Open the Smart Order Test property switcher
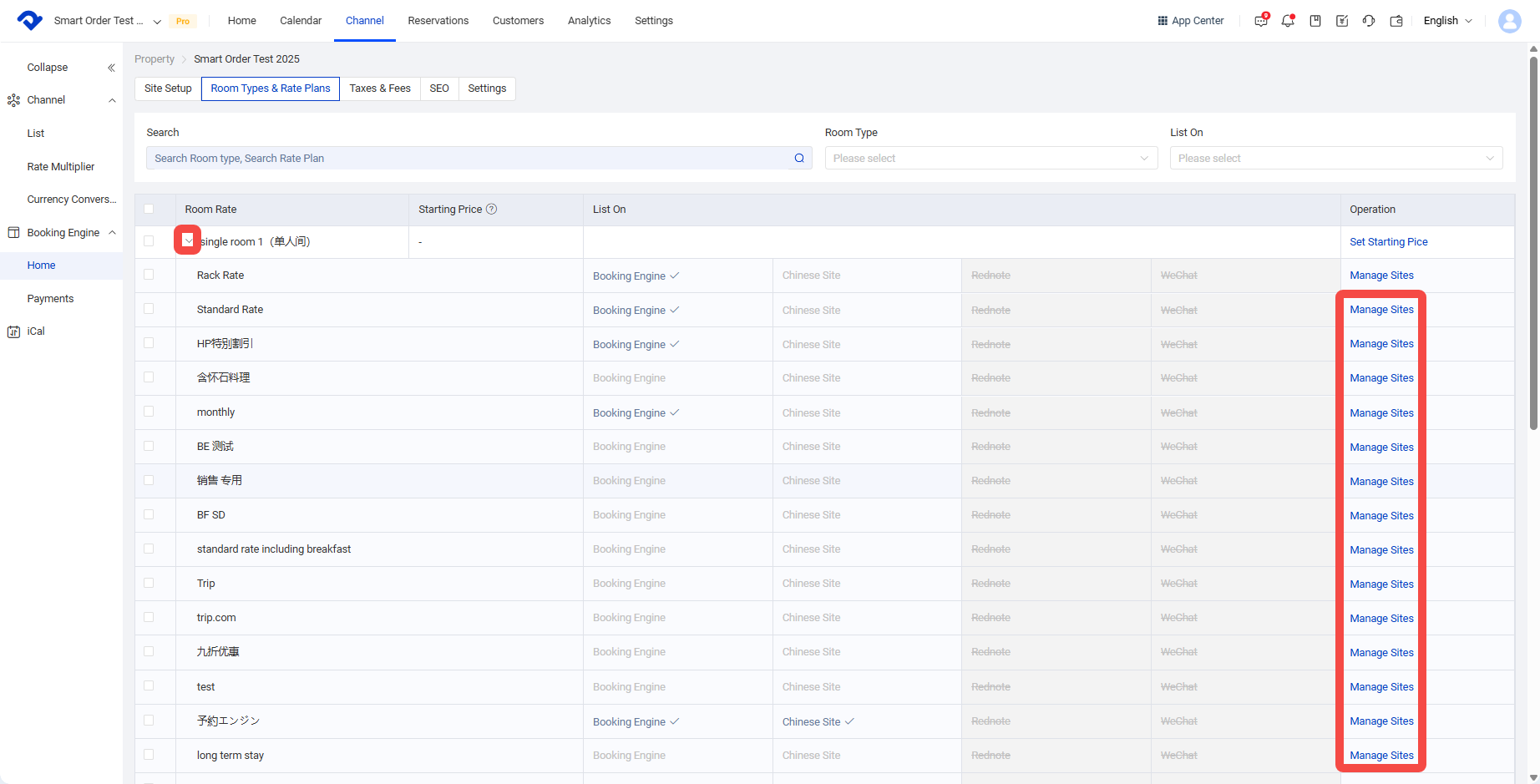Image resolution: width=1540 pixels, height=784 pixels. click(x=107, y=21)
